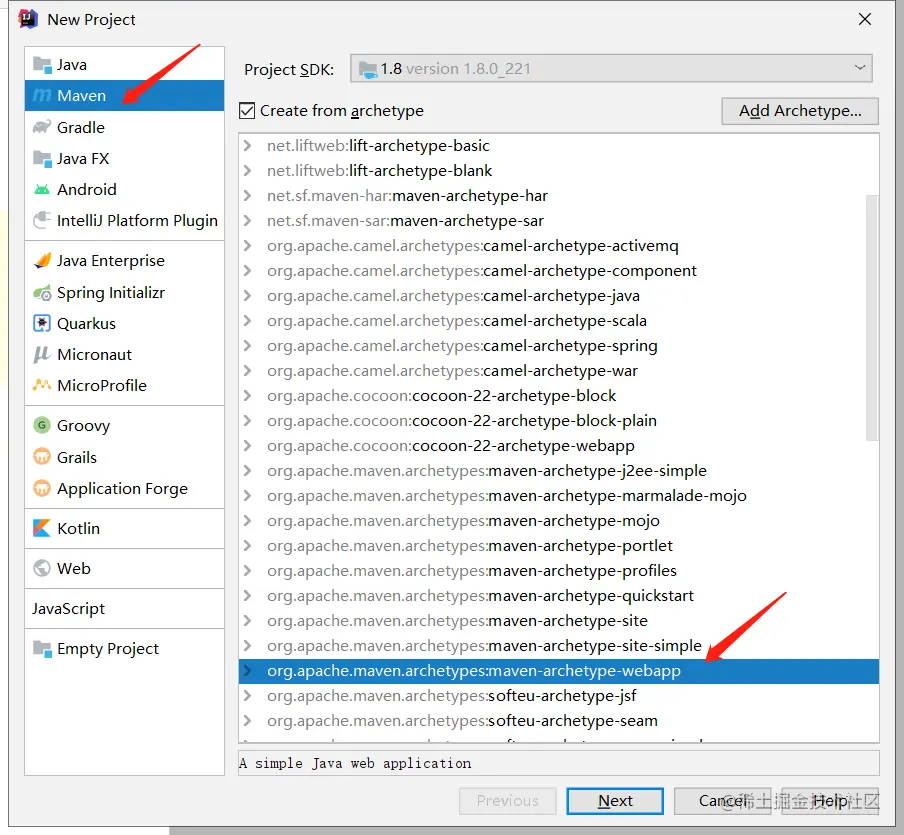904x835 pixels.
Task: Click the Maven 'm' icon
Action: [x=42, y=96]
